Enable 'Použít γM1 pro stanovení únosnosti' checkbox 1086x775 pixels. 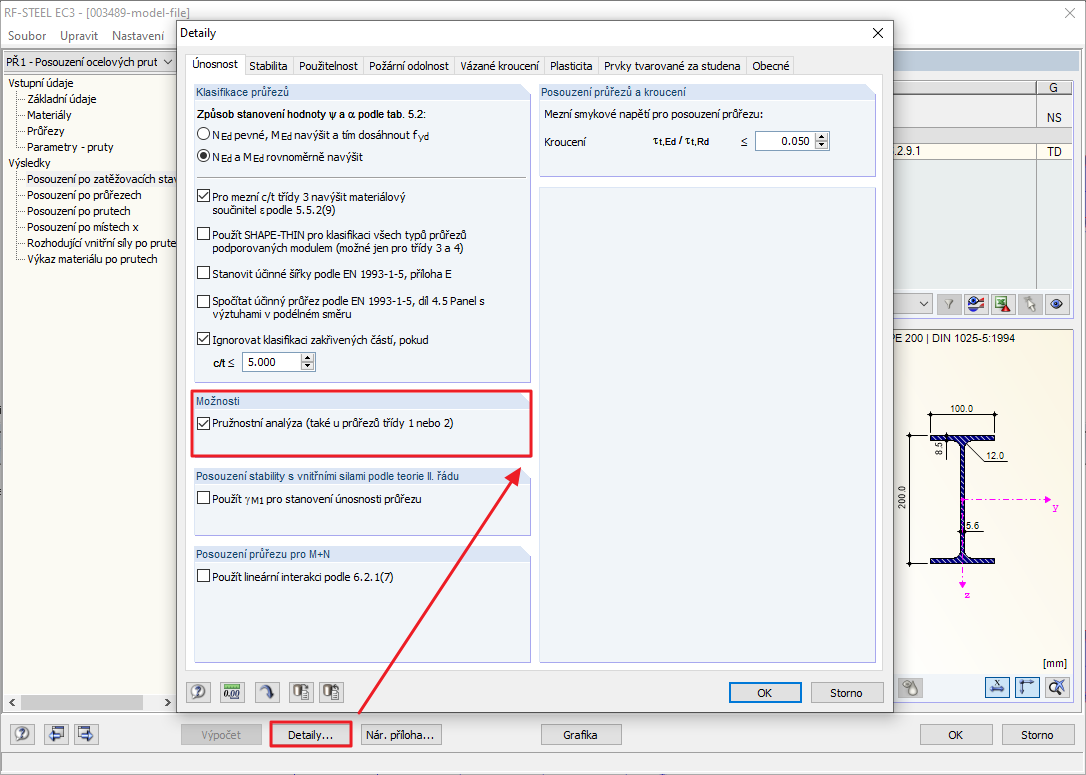coord(204,498)
